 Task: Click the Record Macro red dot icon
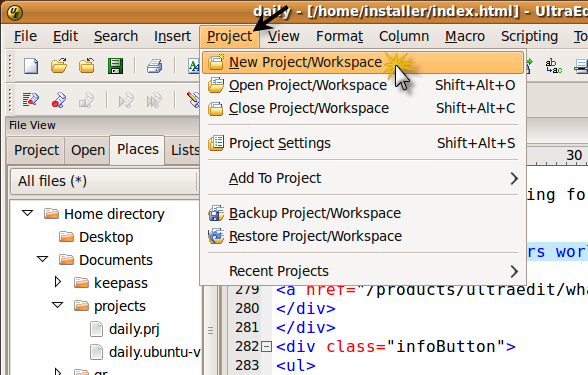(x=59, y=100)
